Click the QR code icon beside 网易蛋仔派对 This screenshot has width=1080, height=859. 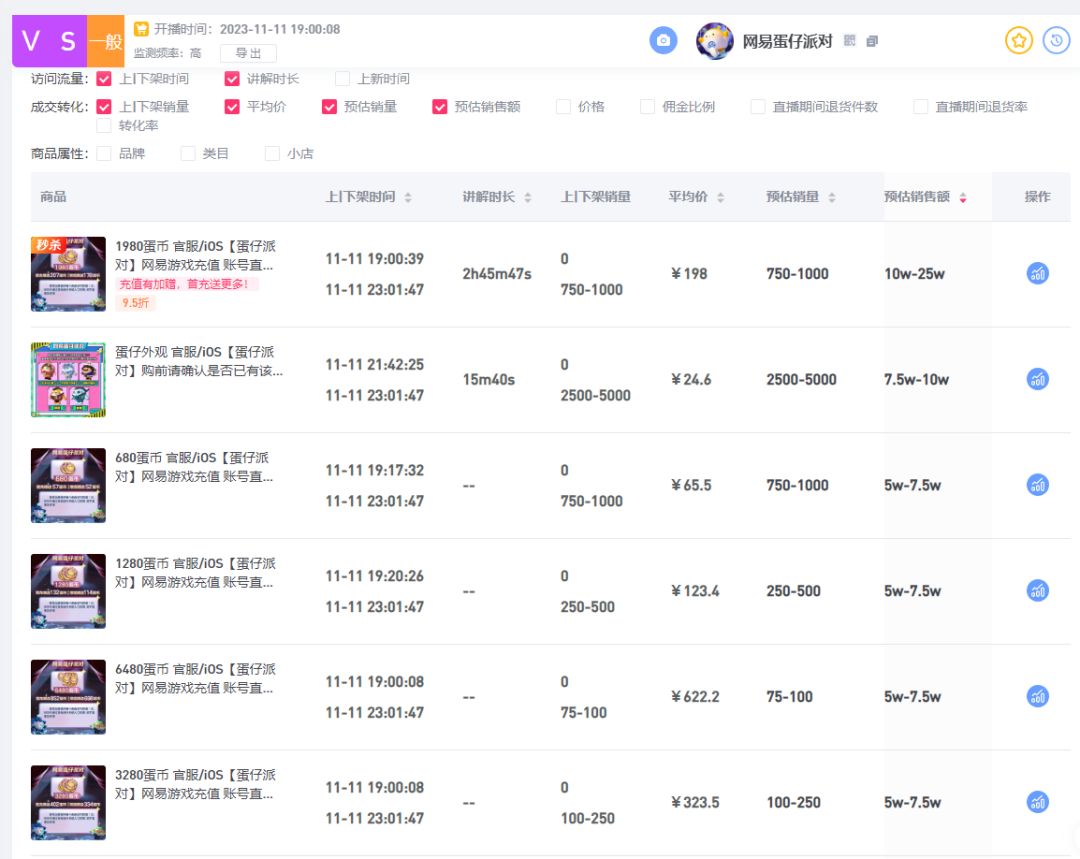[850, 41]
